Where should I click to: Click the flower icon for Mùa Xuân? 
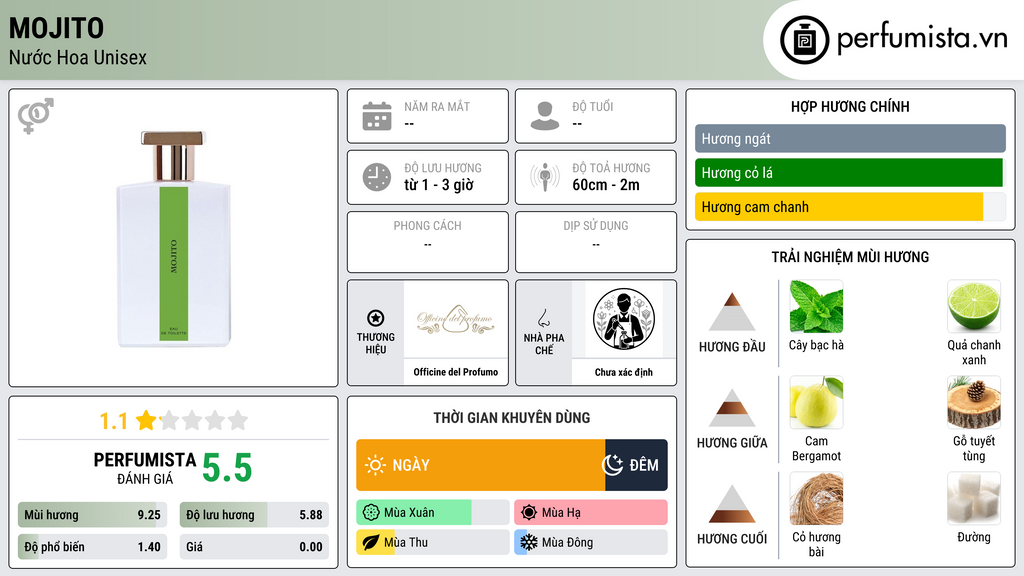tap(371, 513)
